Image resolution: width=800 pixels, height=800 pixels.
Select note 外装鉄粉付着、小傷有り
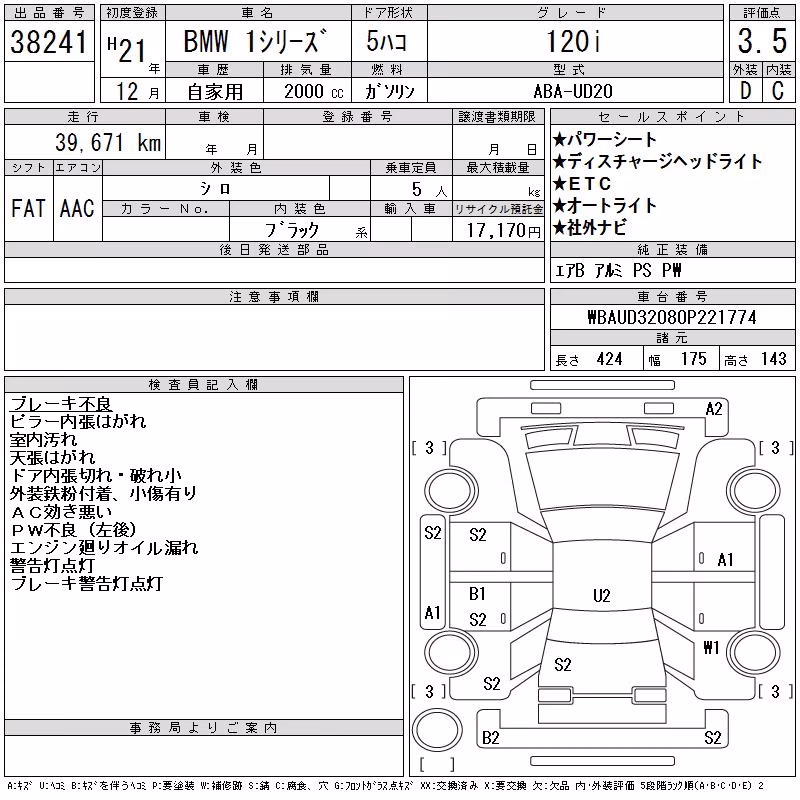click(104, 493)
